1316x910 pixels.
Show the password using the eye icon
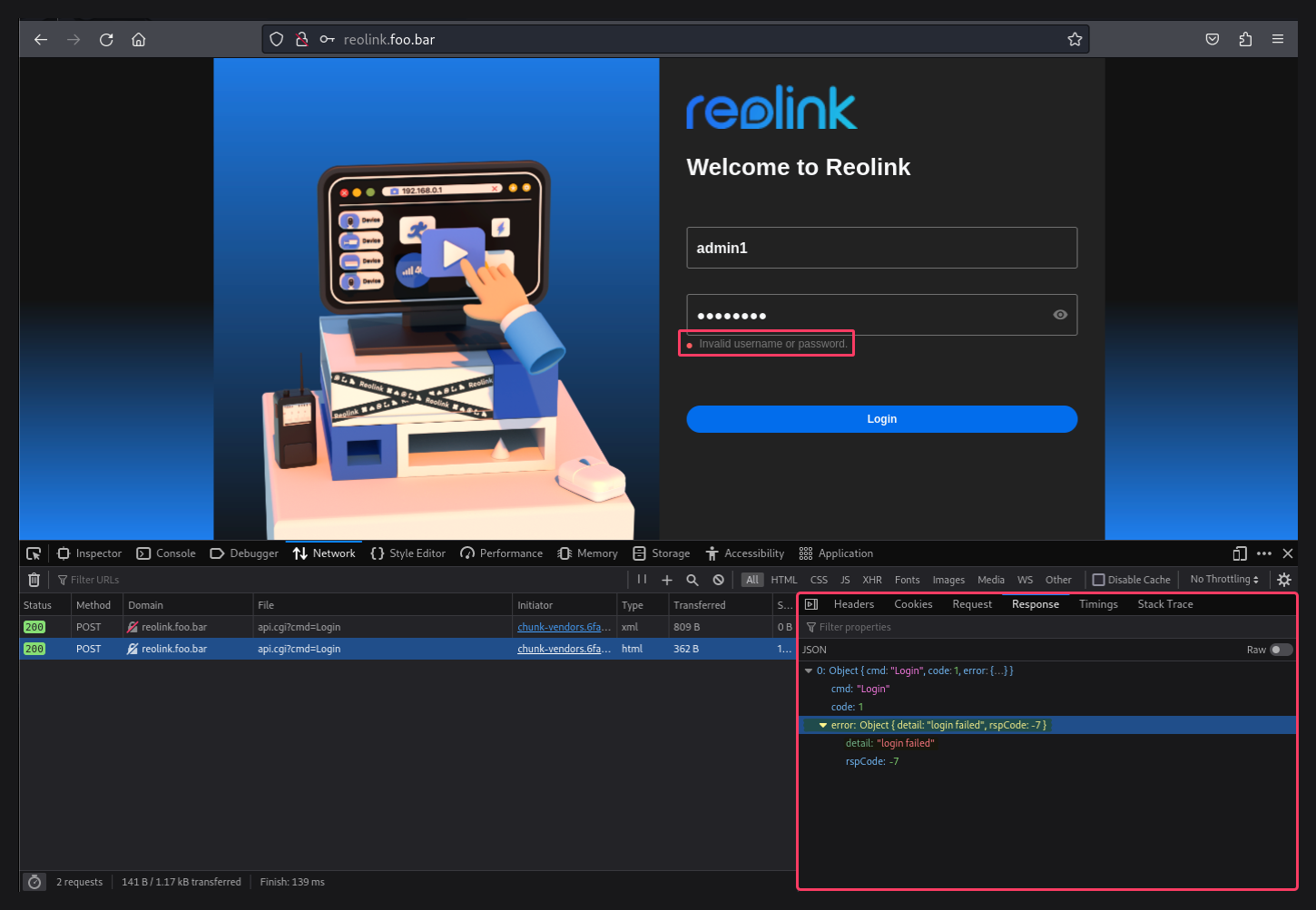pyautogui.click(x=1060, y=315)
